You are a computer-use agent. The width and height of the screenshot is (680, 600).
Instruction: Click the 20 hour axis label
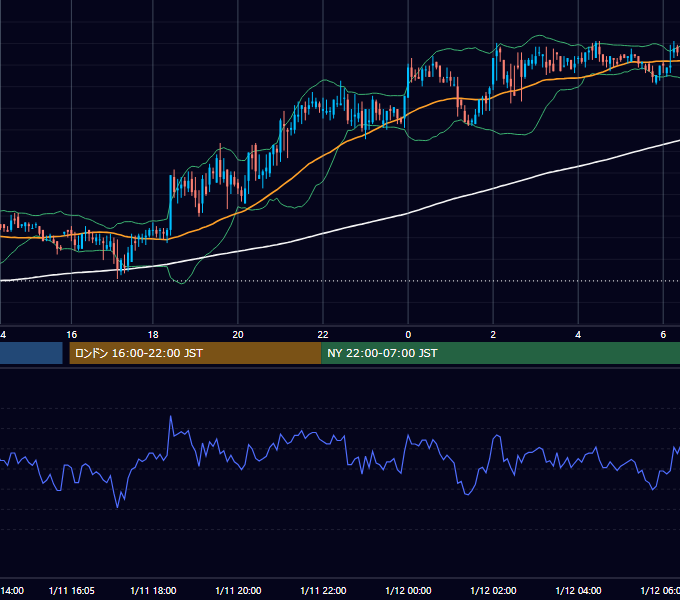(x=238, y=335)
